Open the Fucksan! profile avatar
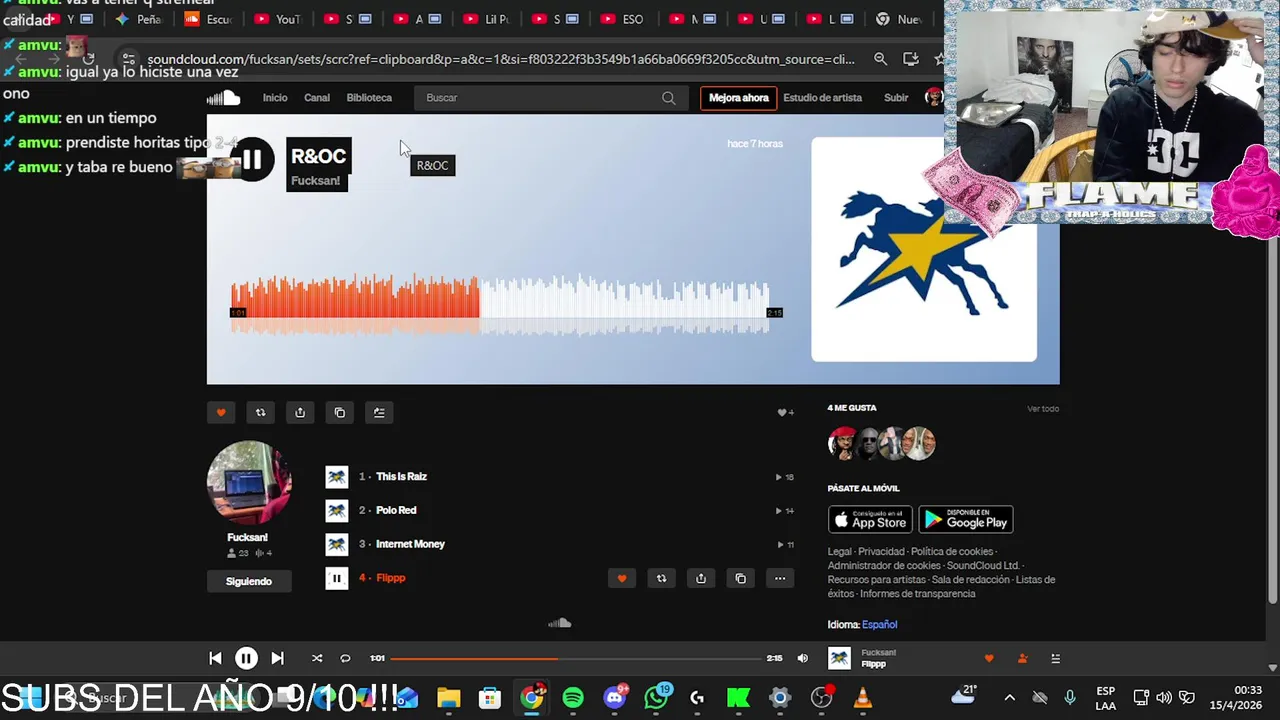The image size is (1280, 720). [249, 482]
